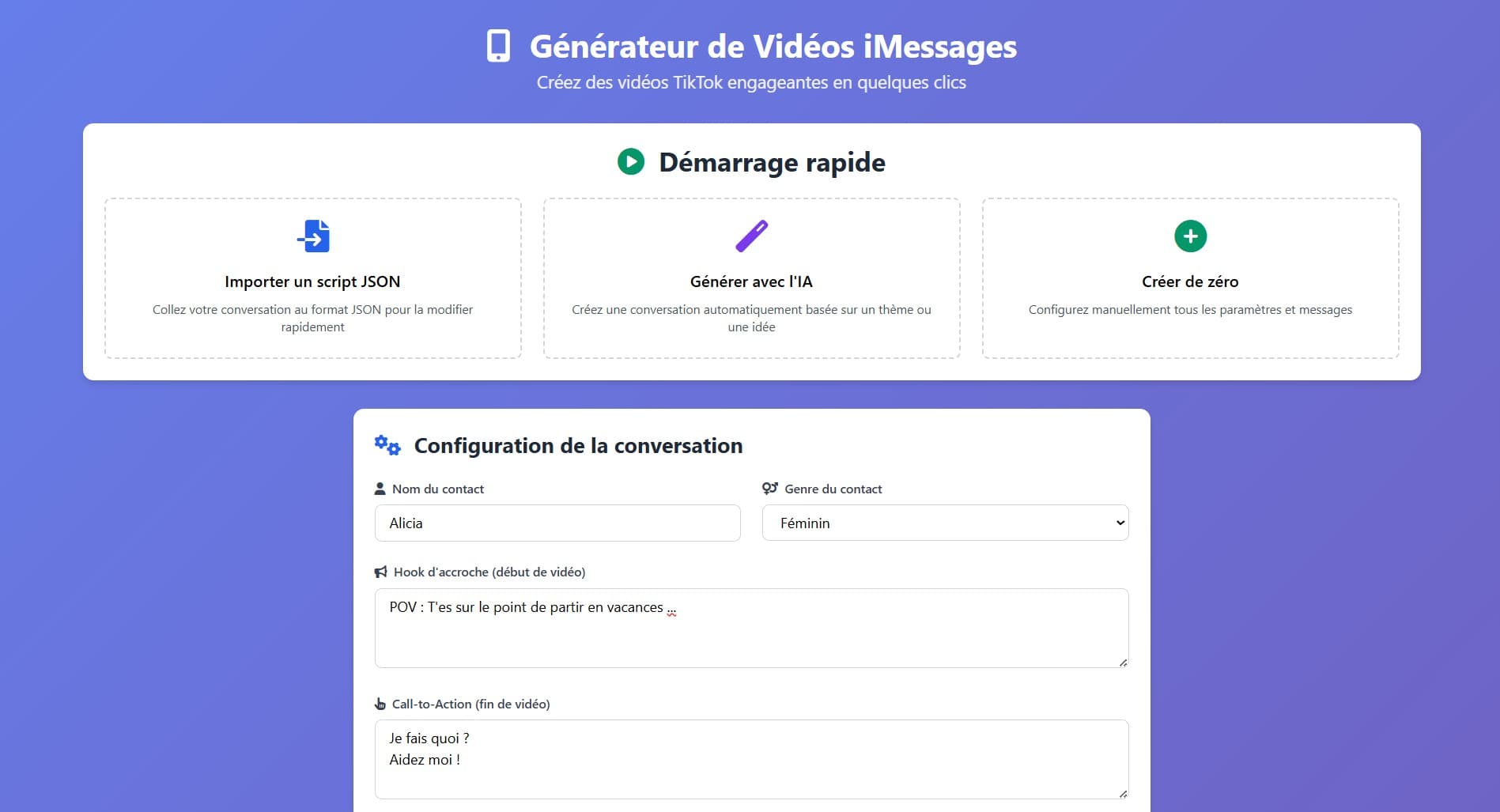Click the phone icon beside the page title

tap(498, 46)
